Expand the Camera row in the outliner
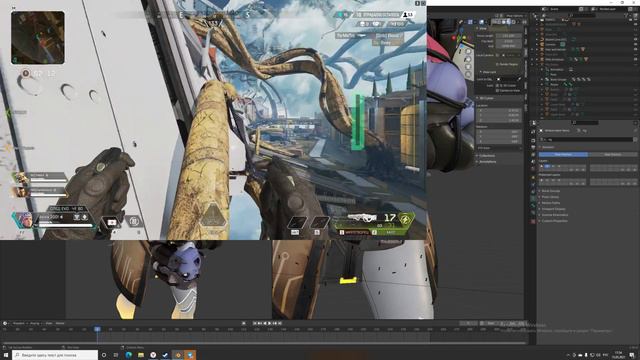 pos(537,44)
